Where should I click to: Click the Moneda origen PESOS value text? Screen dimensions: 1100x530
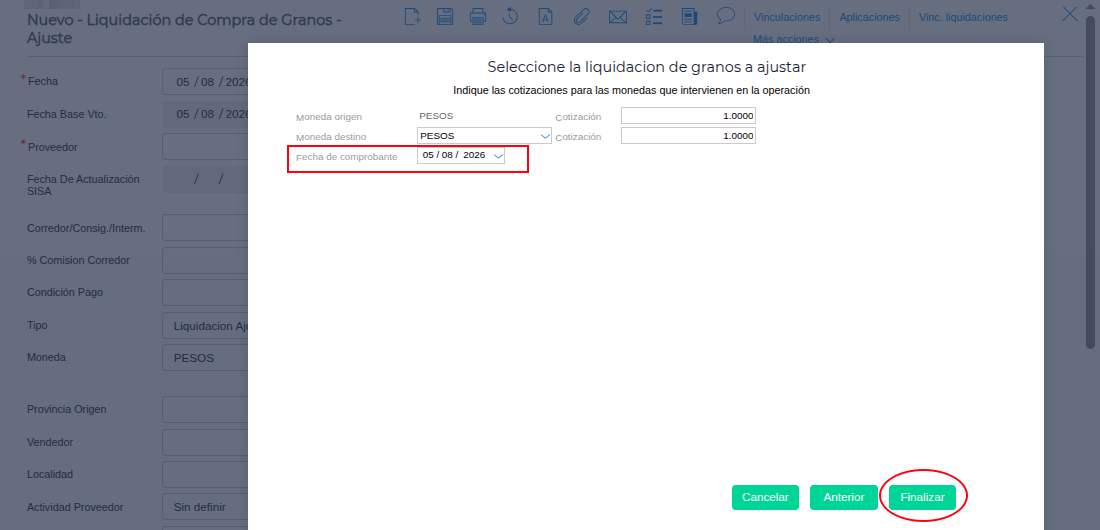(x=436, y=116)
